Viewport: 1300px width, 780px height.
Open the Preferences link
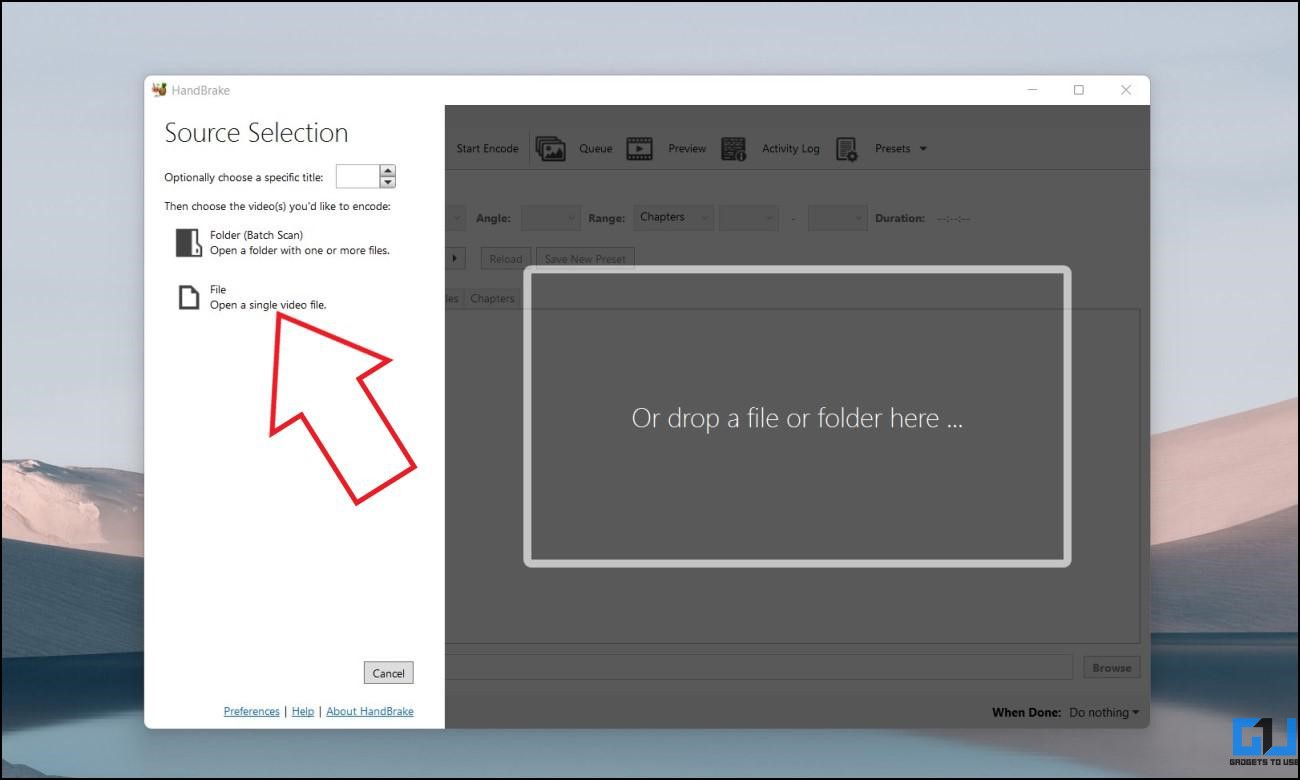[251, 712]
